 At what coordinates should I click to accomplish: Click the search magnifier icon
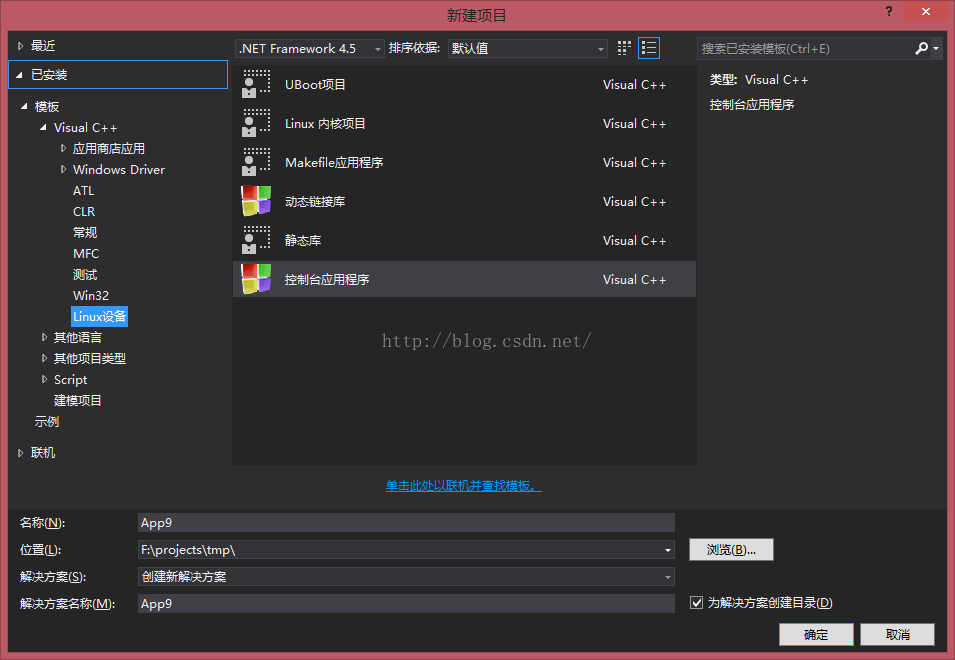(922, 48)
